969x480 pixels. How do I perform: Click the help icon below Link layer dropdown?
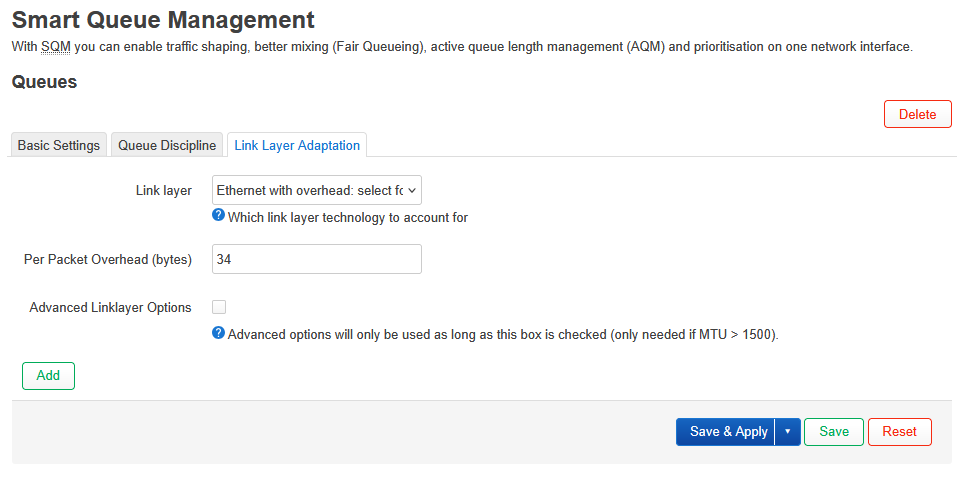click(x=218, y=216)
